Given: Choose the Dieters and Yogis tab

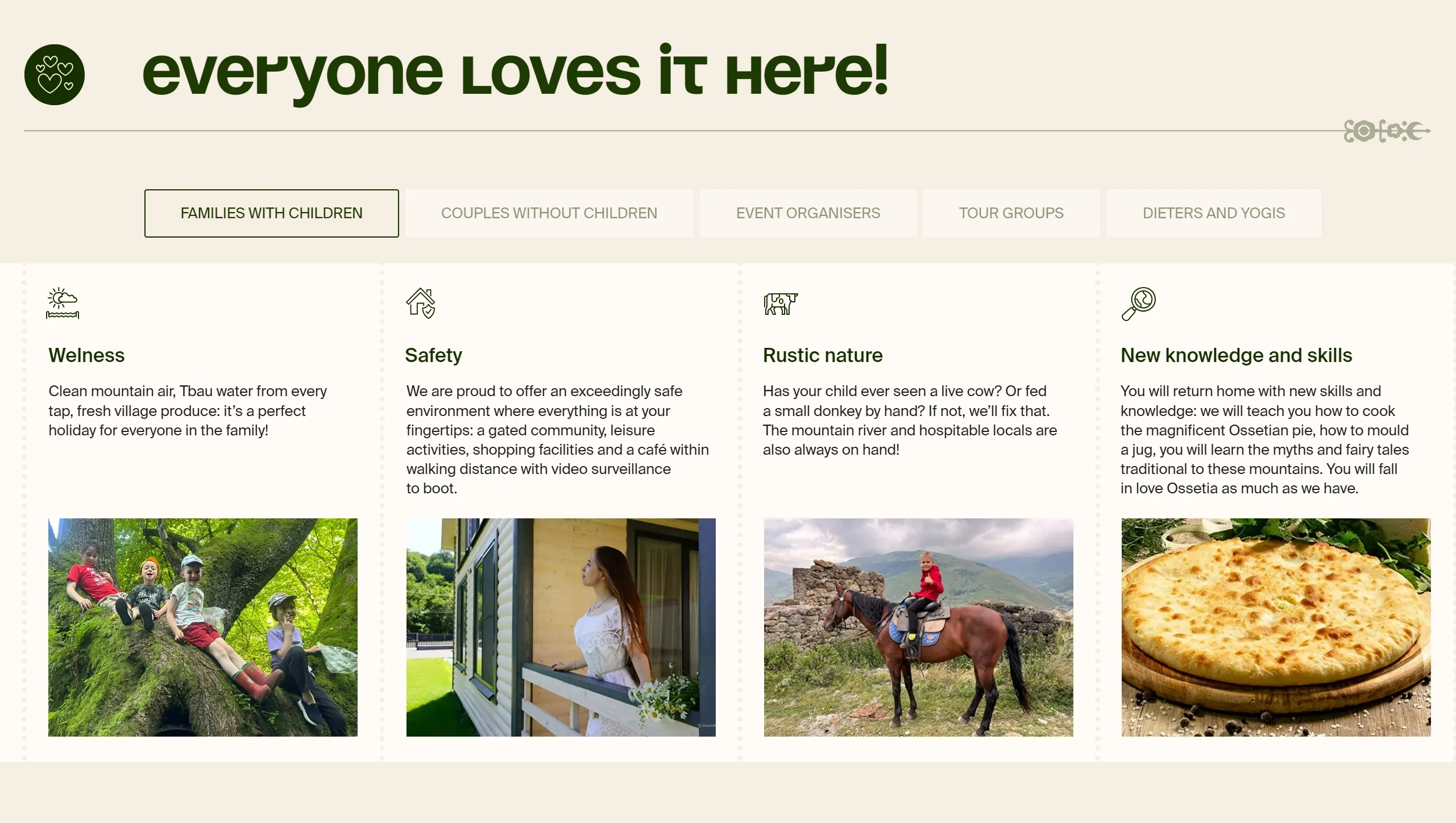Looking at the screenshot, I should click(x=1214, y=213).
